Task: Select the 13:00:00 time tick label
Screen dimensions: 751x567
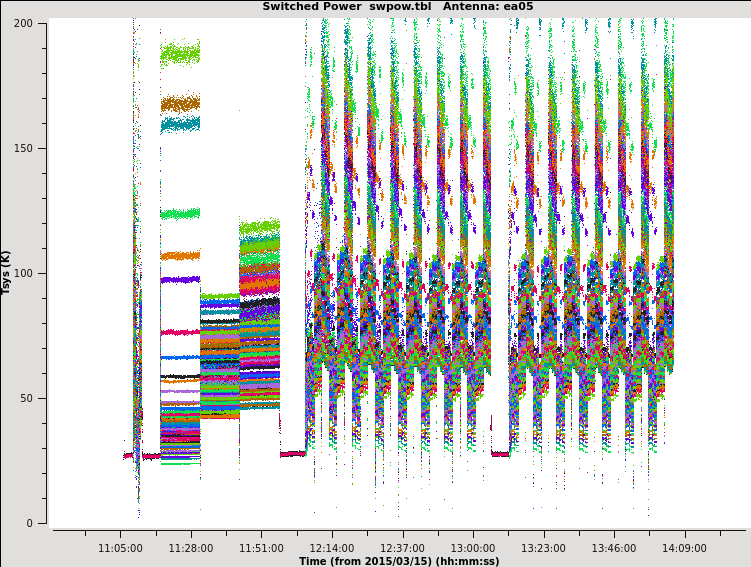Action: click(473, 548)
